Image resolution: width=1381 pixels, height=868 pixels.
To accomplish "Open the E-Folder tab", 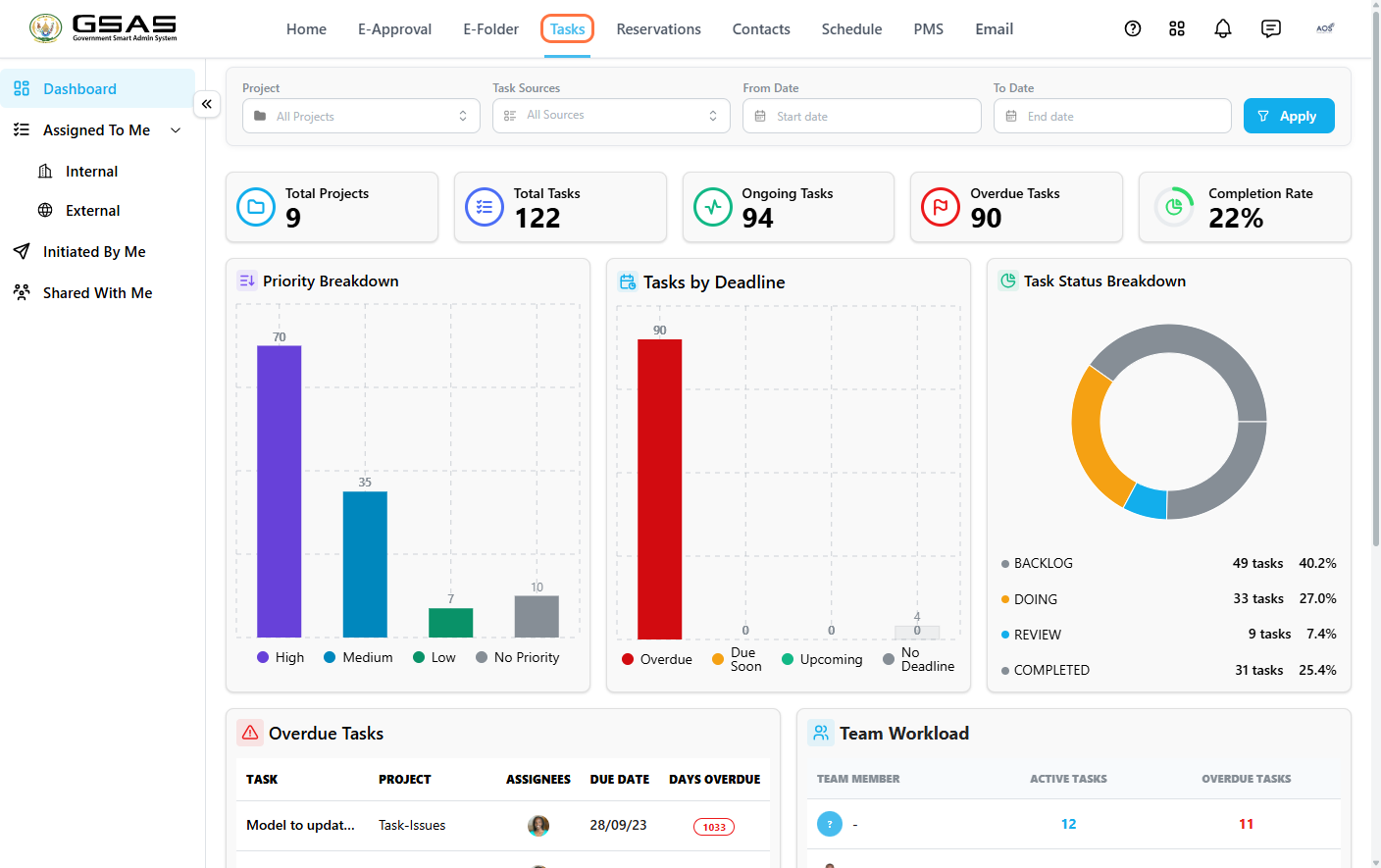I will tap(491, 29).
